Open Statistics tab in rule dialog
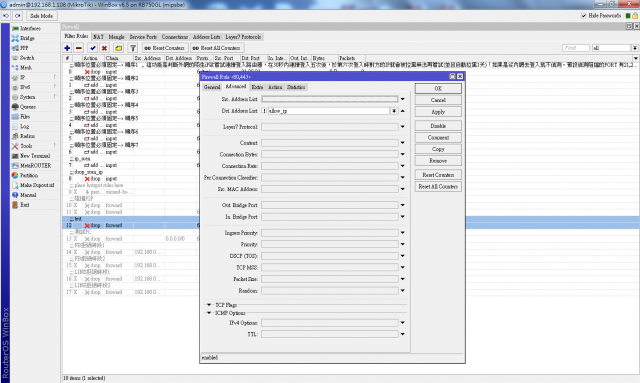 point(296,87)
